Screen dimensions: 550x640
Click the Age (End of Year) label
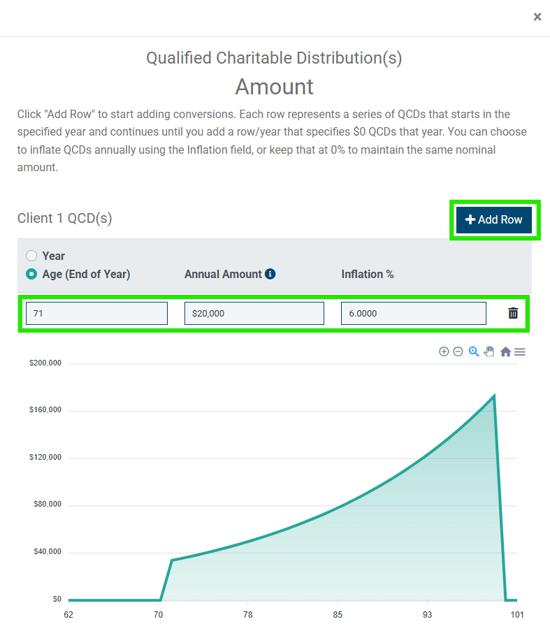(86, 274)
